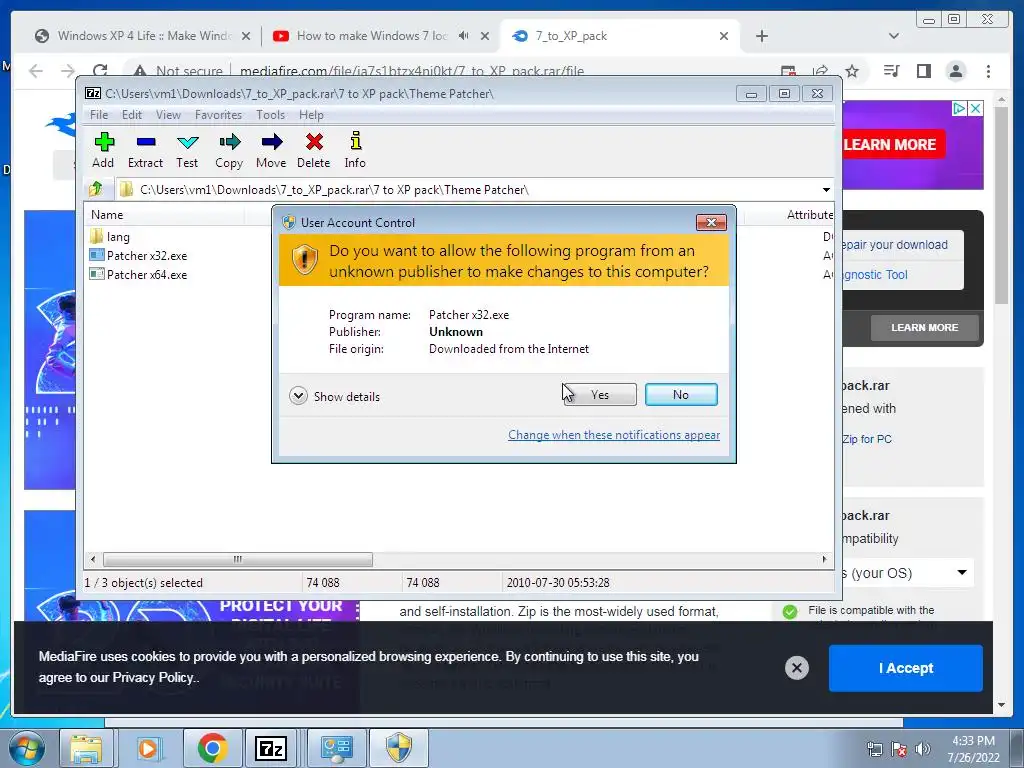
Task: Expand Show details in the UAC dialog
Action: [x=334, y=396]
